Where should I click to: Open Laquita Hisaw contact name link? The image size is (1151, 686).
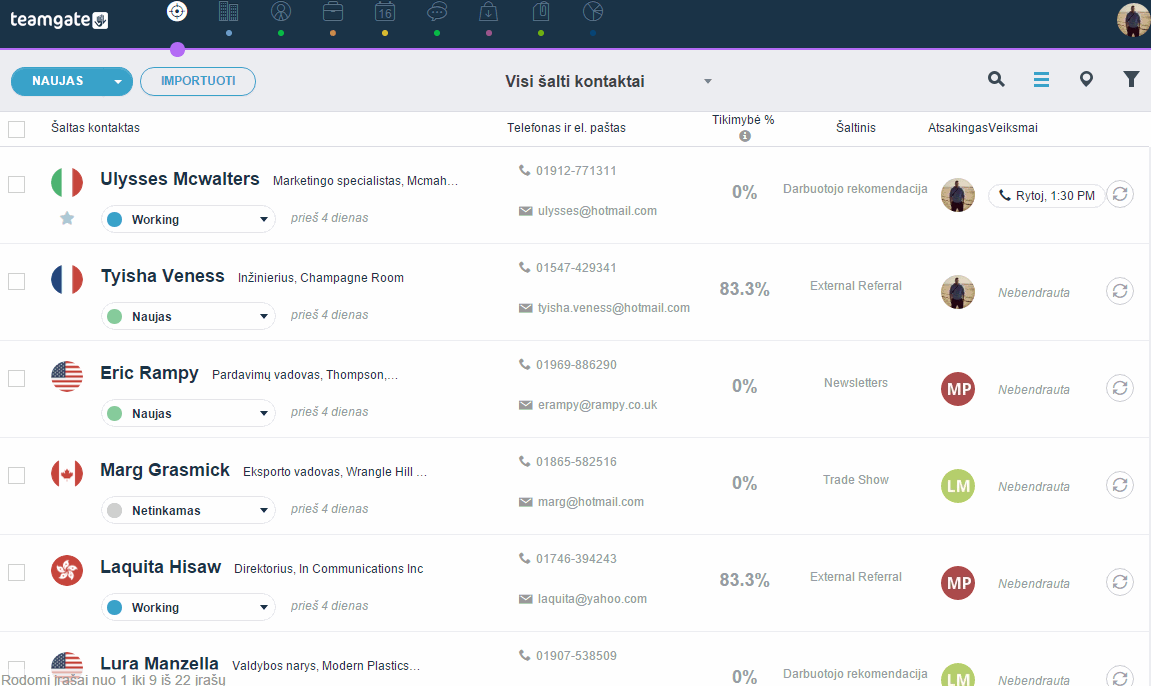coord(161,567)
